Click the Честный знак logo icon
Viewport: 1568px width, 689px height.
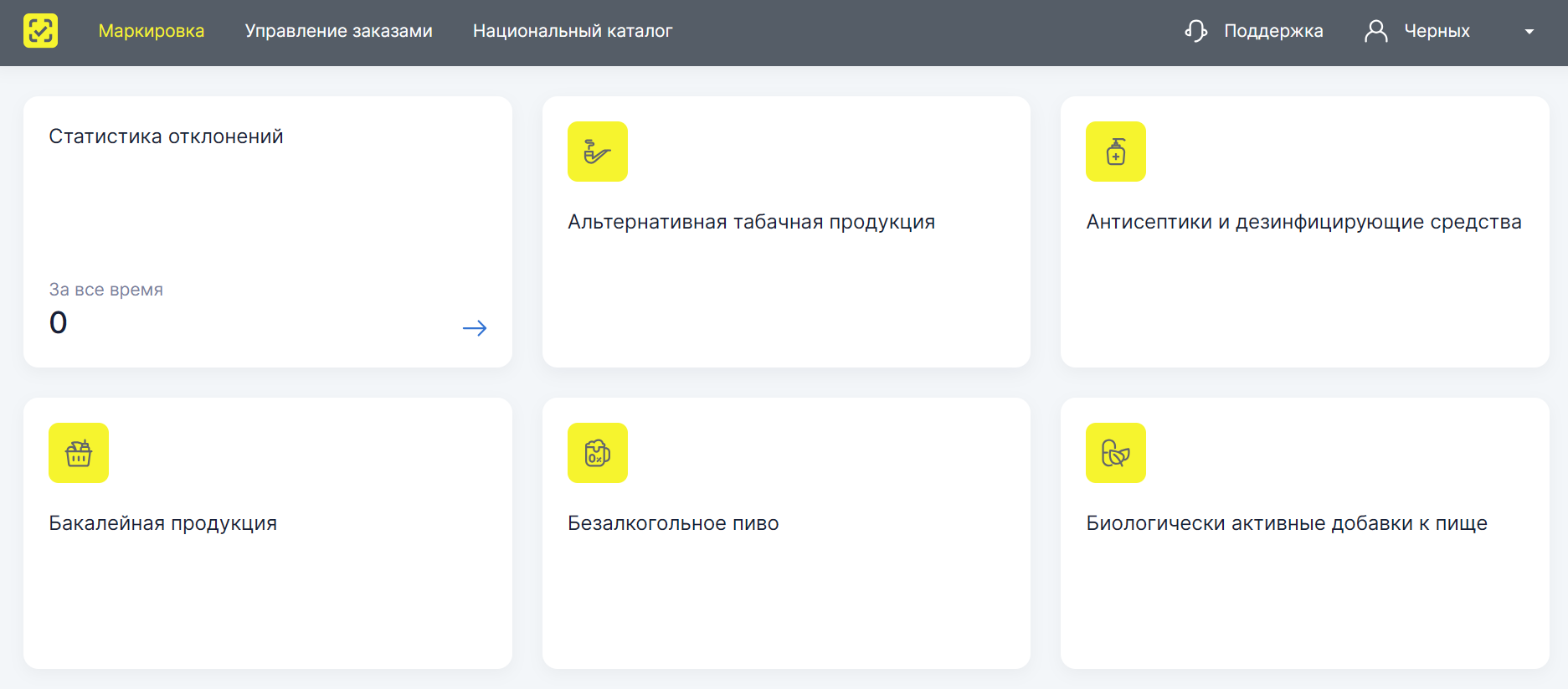pyautogui.click(x=40, y=31)
